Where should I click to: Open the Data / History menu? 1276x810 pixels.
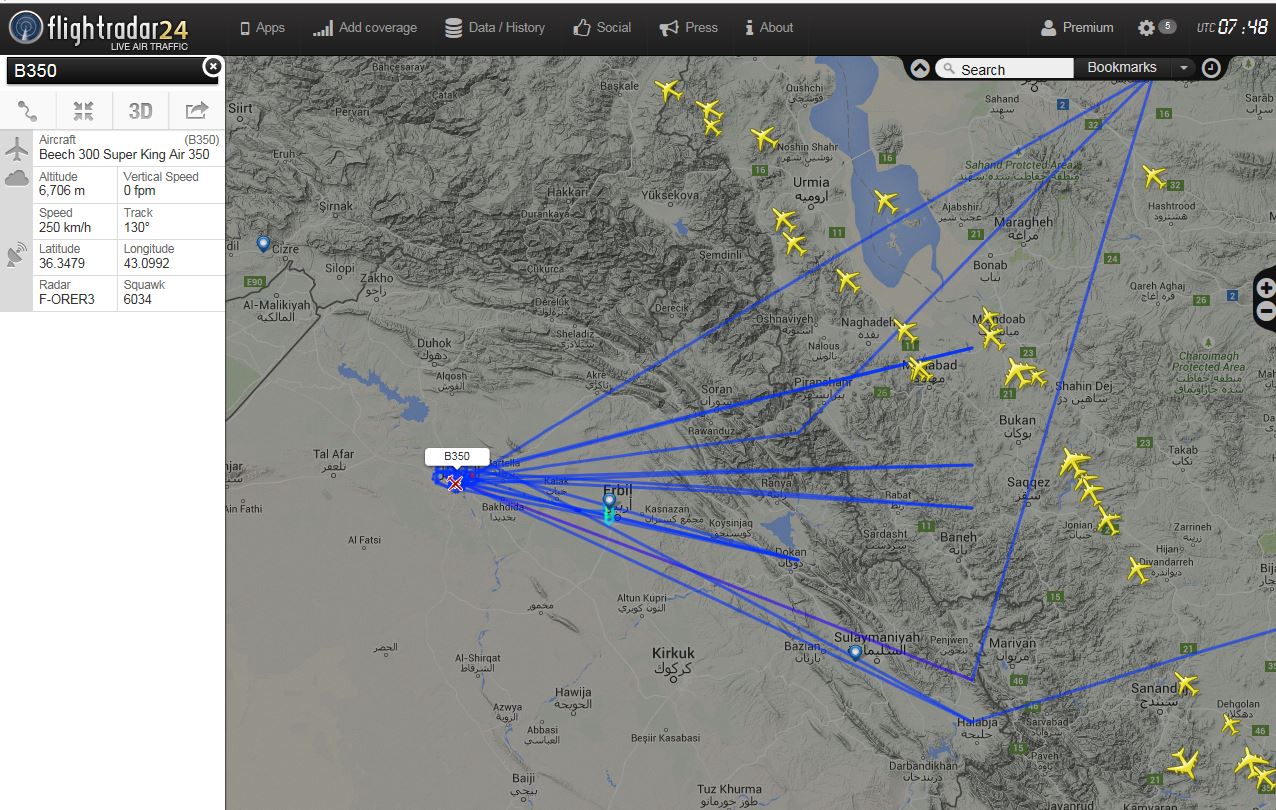495,28
